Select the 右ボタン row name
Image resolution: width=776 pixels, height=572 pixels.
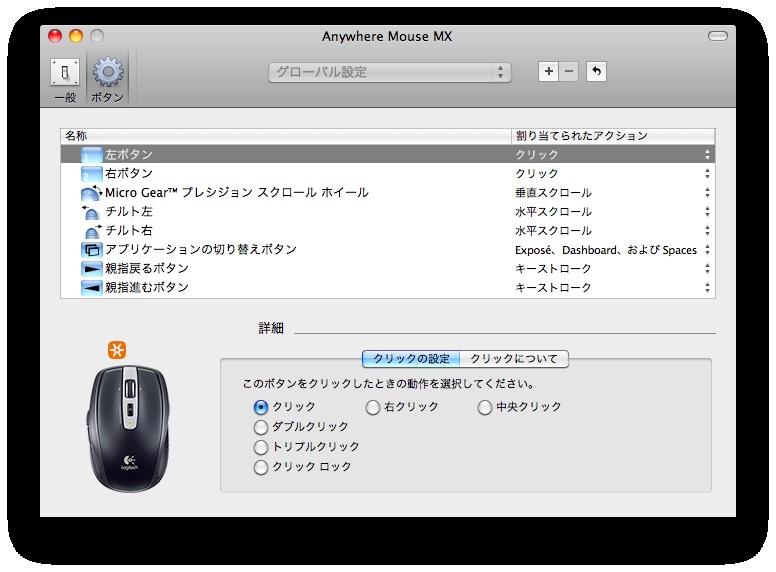(x=129, y=174)
